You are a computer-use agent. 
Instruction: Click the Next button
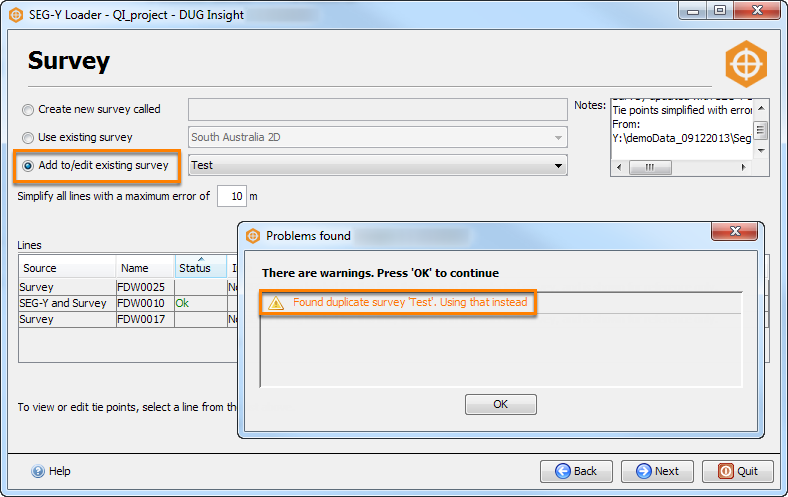[x=657, y=471]
